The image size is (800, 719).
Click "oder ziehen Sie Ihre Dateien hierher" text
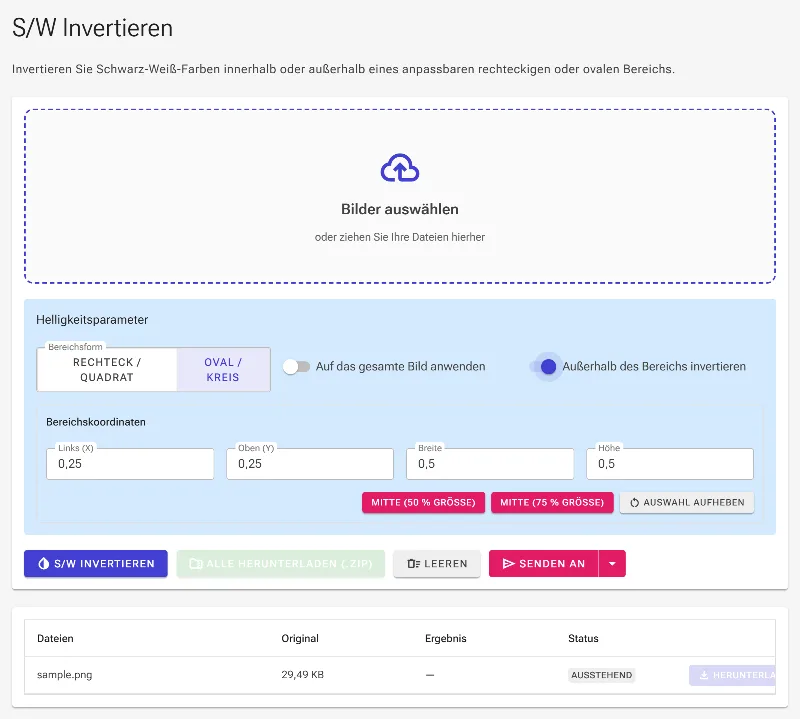point(399,237)
